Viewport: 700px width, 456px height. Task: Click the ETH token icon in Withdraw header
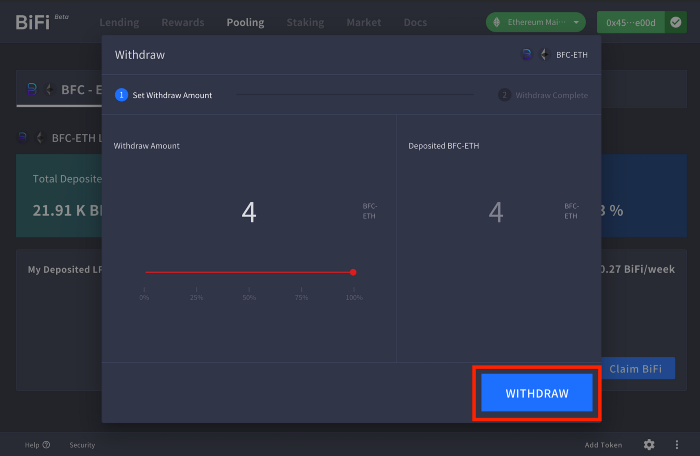point(544,54)
